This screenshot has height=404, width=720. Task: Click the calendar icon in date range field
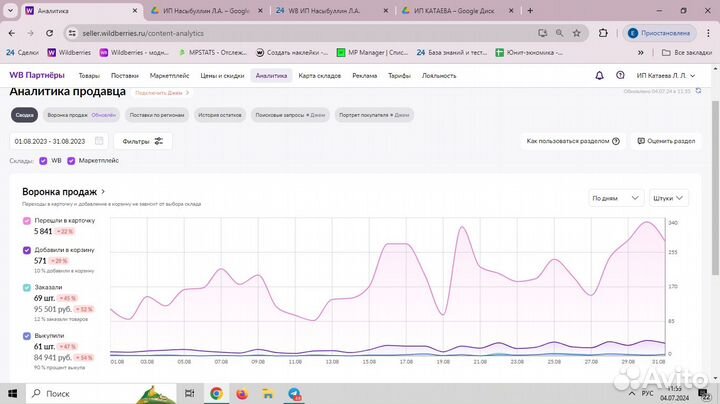click(x=99, y=141)
